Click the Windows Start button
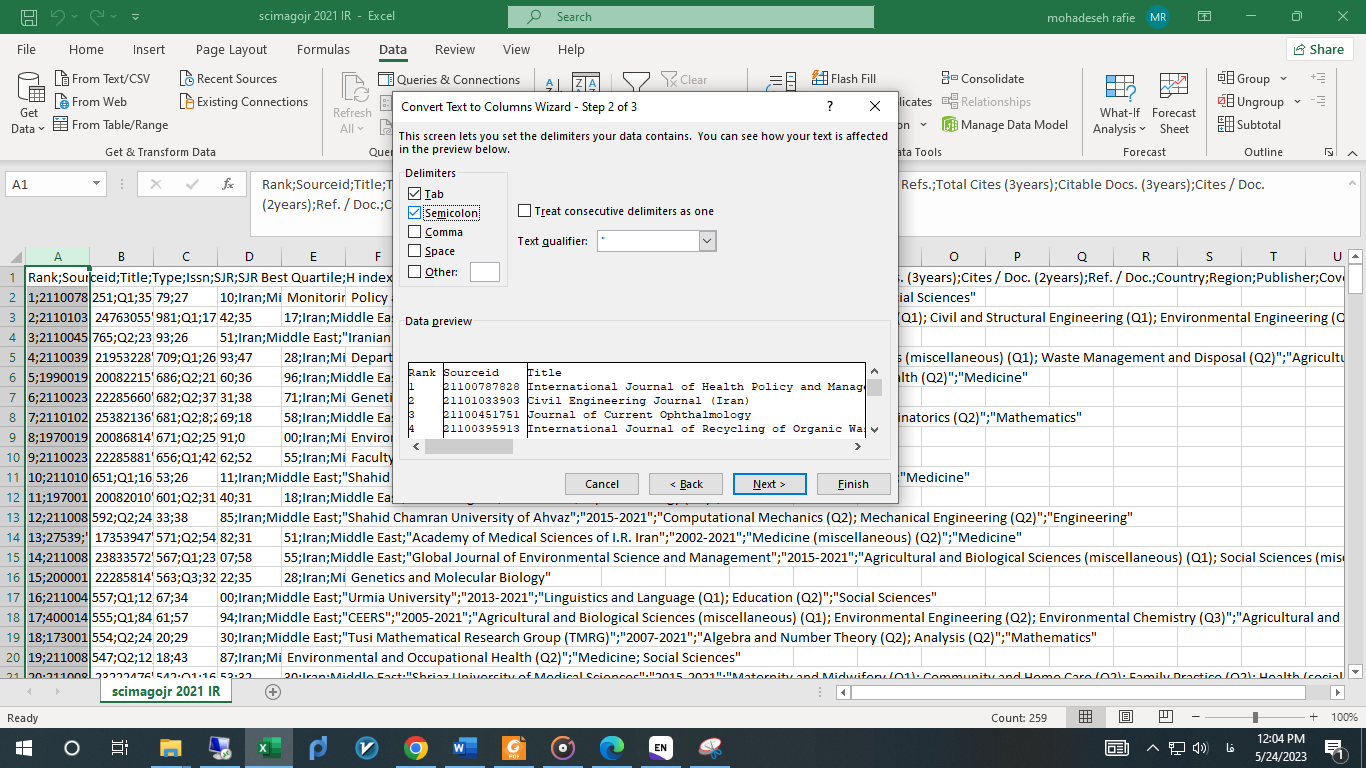 pyautogui.click(x=23, y=747)
